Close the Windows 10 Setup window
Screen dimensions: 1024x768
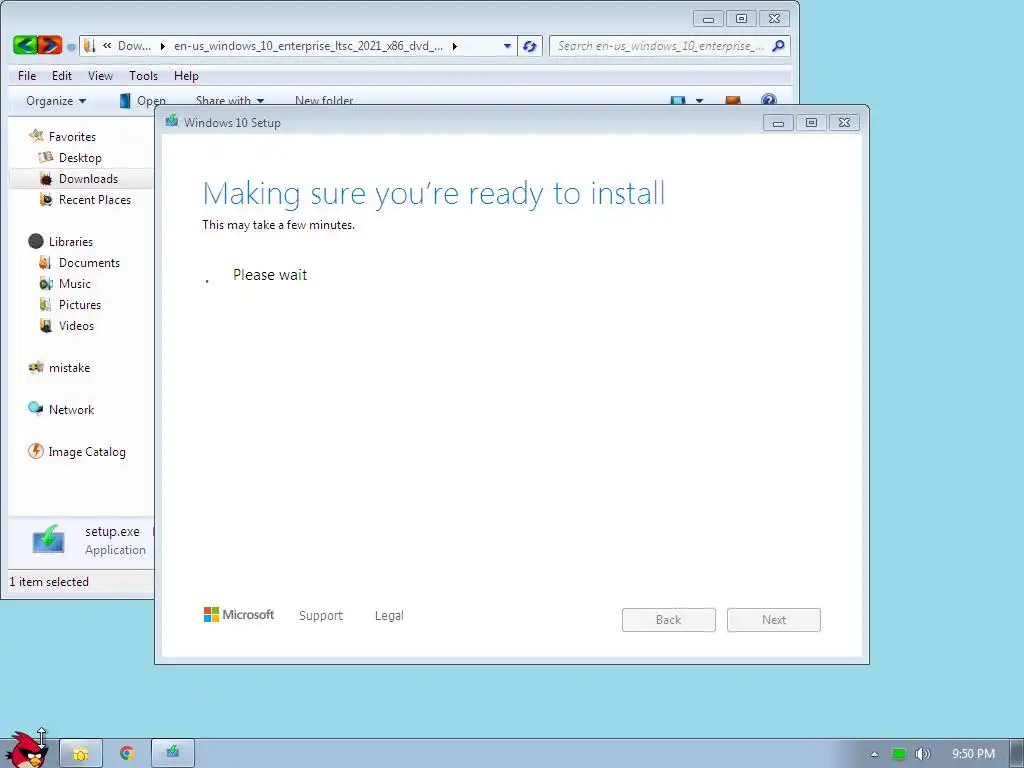click(844, 123)
